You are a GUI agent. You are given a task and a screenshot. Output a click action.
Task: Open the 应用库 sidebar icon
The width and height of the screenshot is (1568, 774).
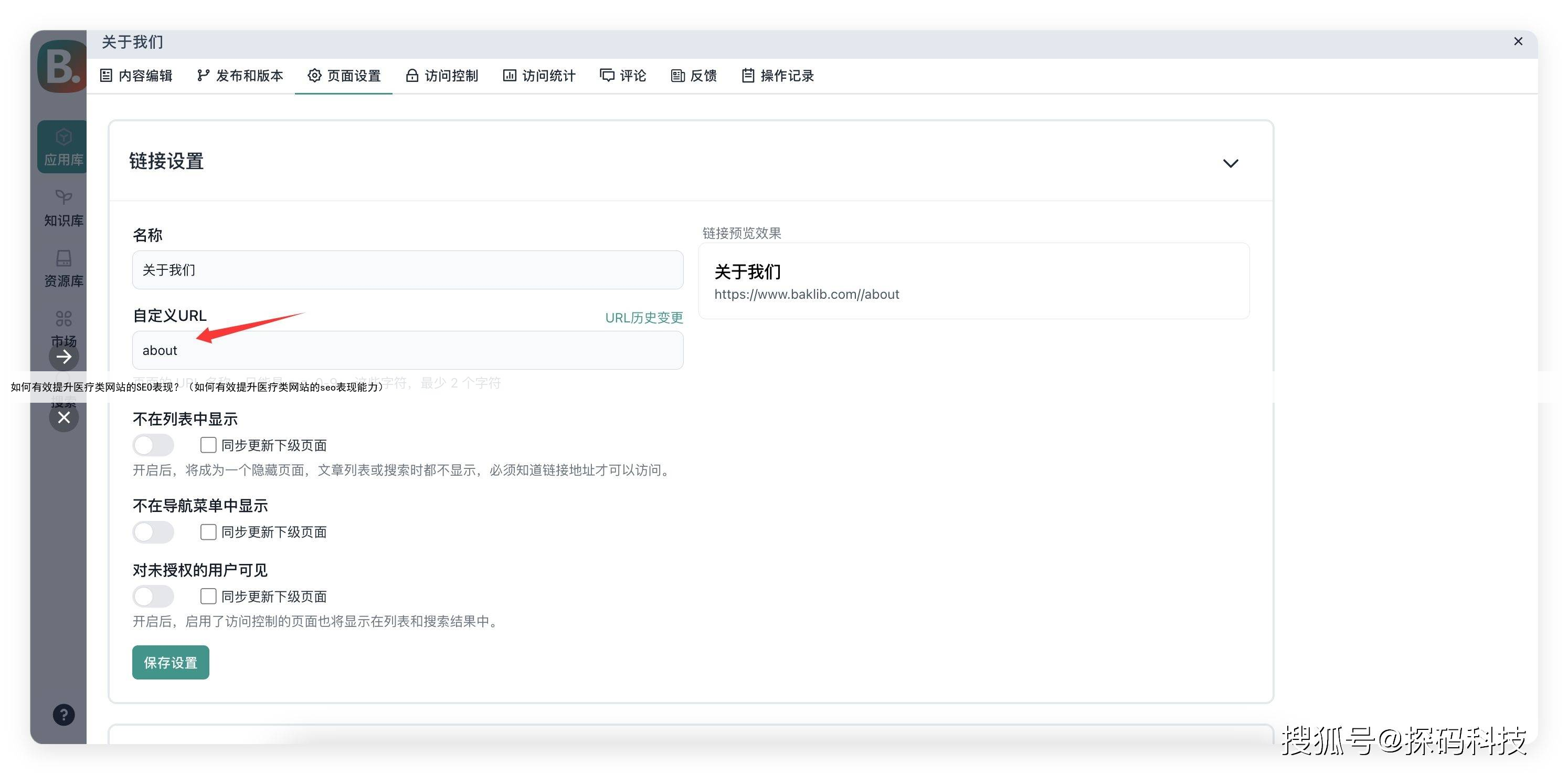tap(63, 146)
